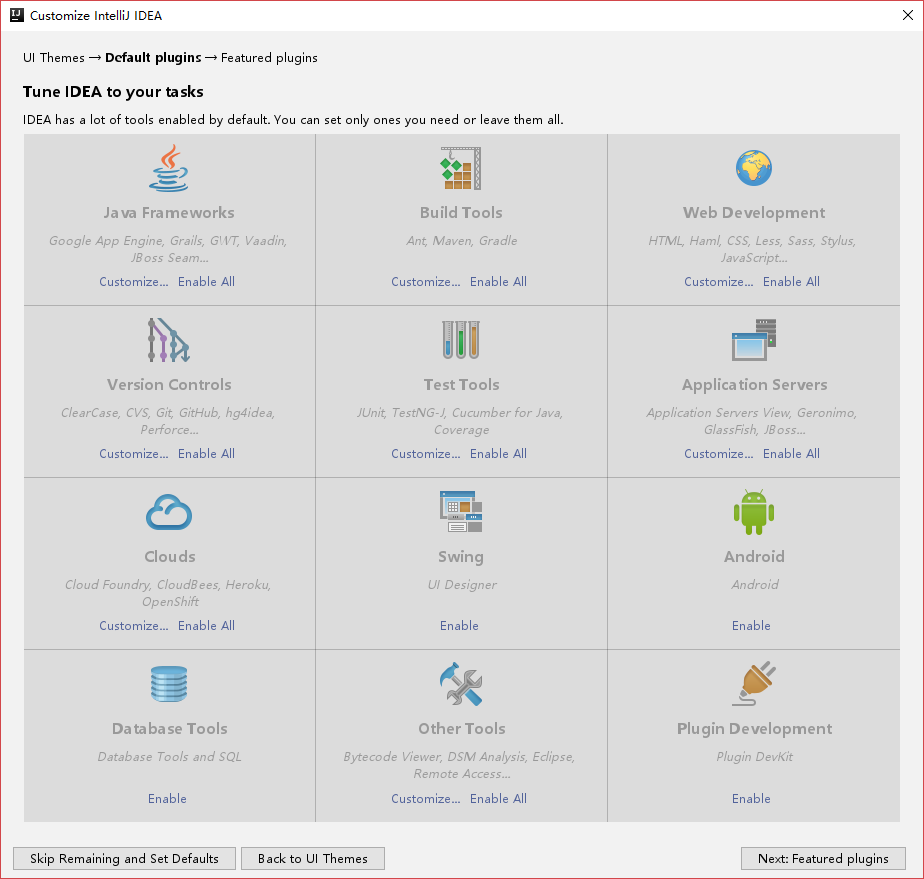Screen dimensions: 924x879
Task: Click the Web Development globe icon
Action: 754,168
